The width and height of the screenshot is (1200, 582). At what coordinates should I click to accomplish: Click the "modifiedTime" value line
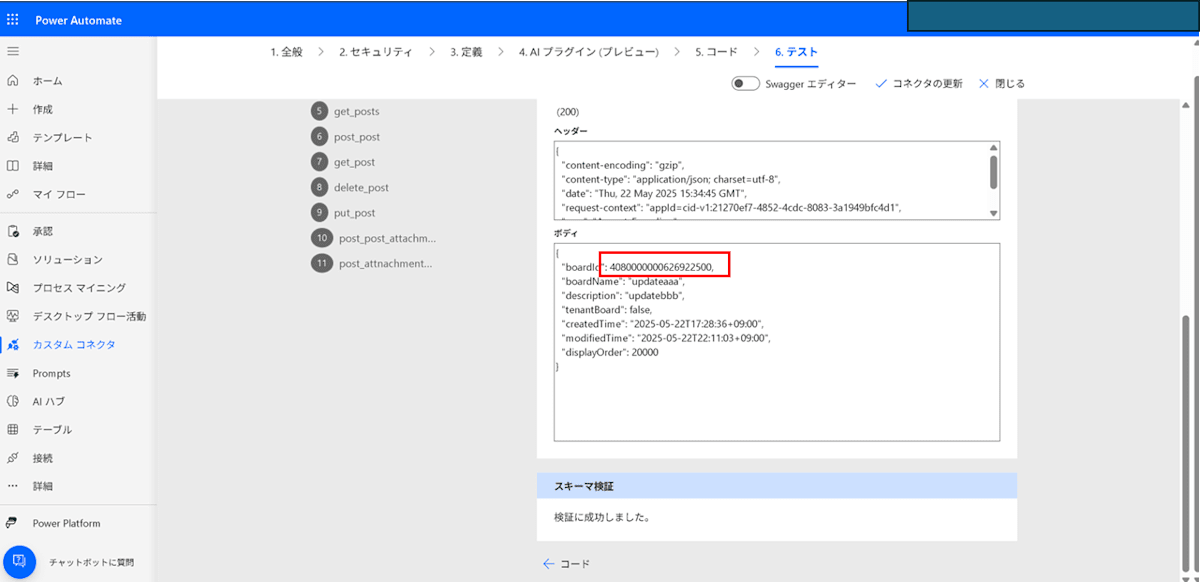click(666, 338)
